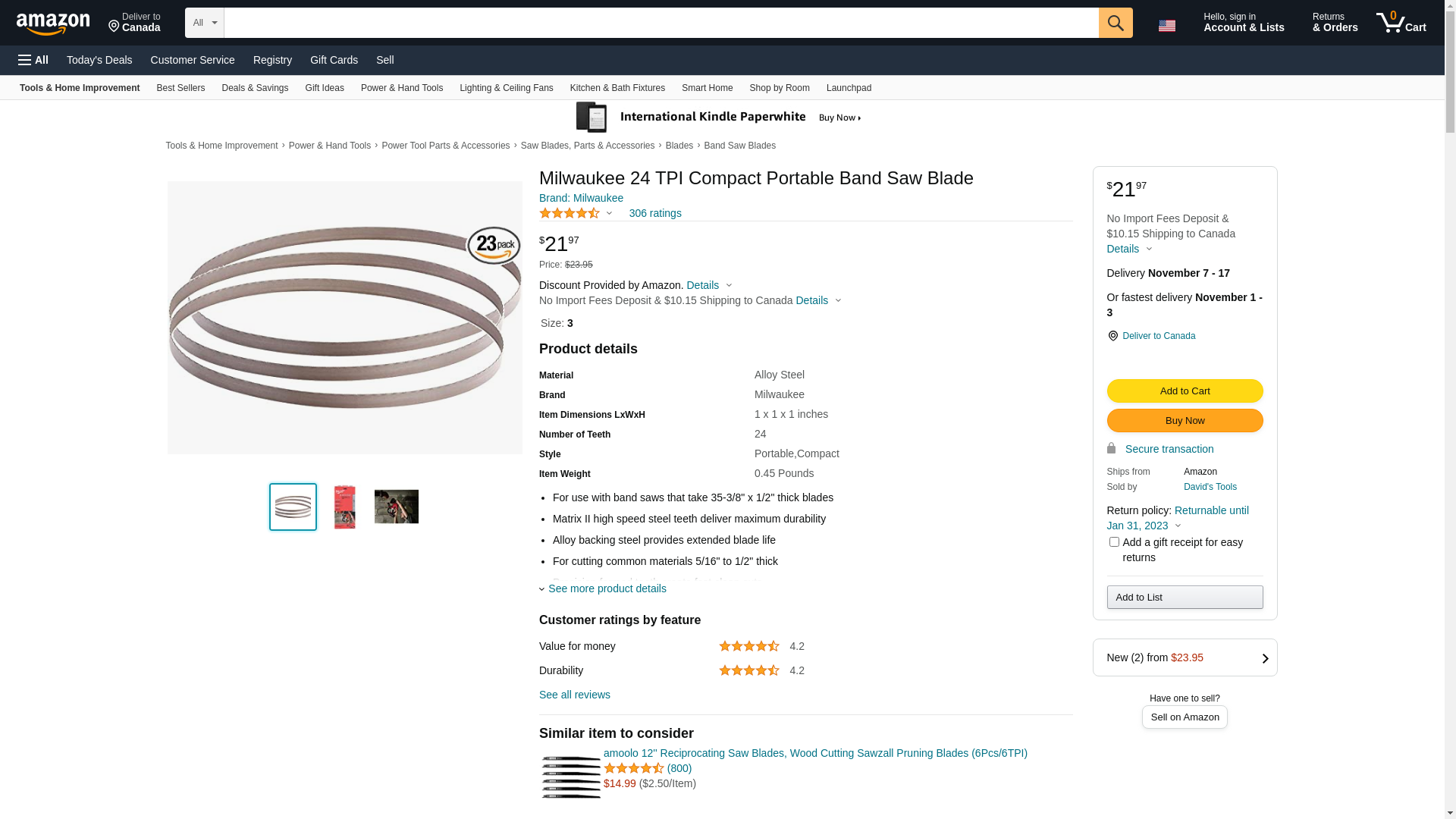Viewport: 1456px width, 819px height.
Task: Open the search category All dropdown
Action: pyautogui.click(x=204, y=23)
